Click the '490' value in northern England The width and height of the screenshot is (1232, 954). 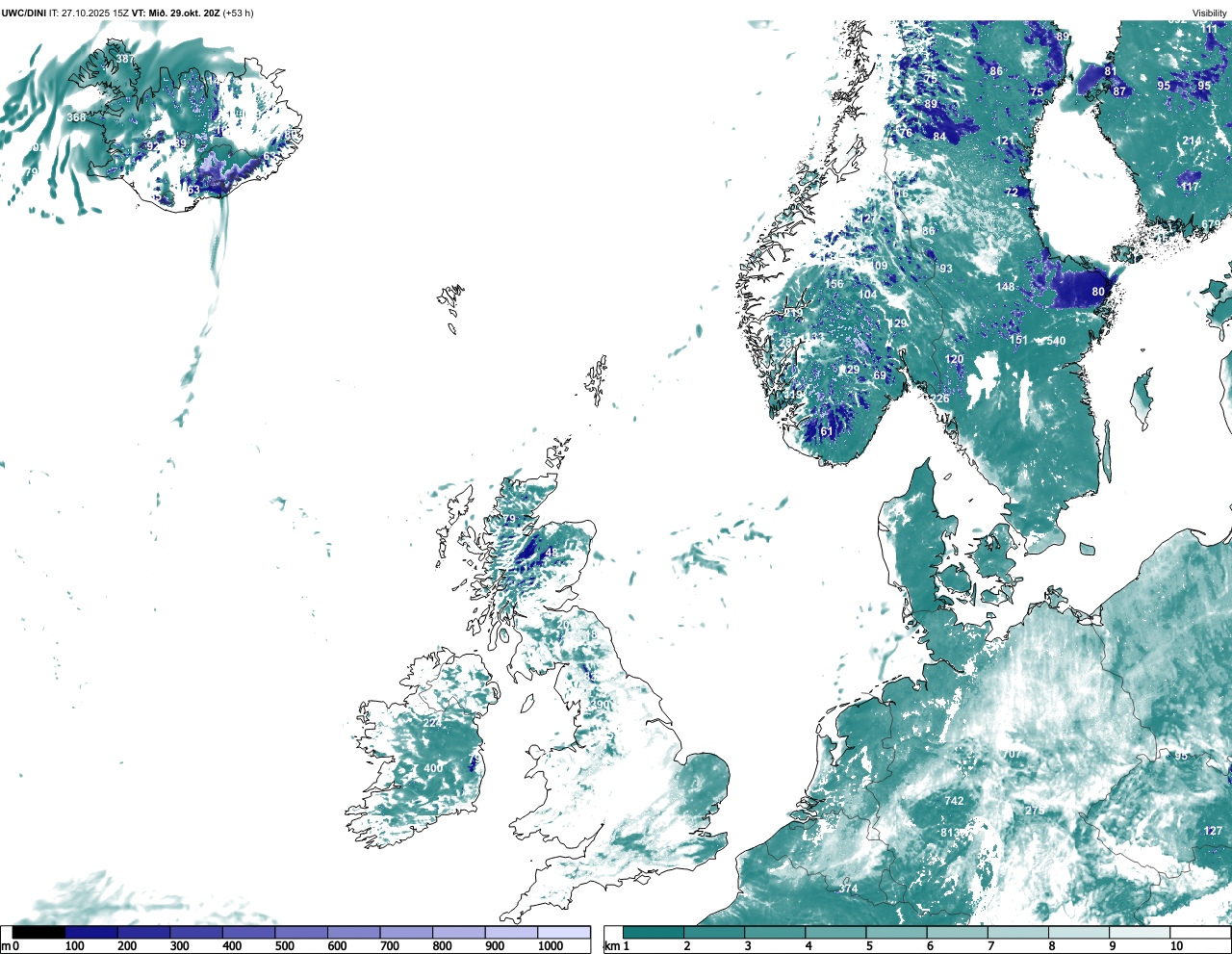(600, 705)
